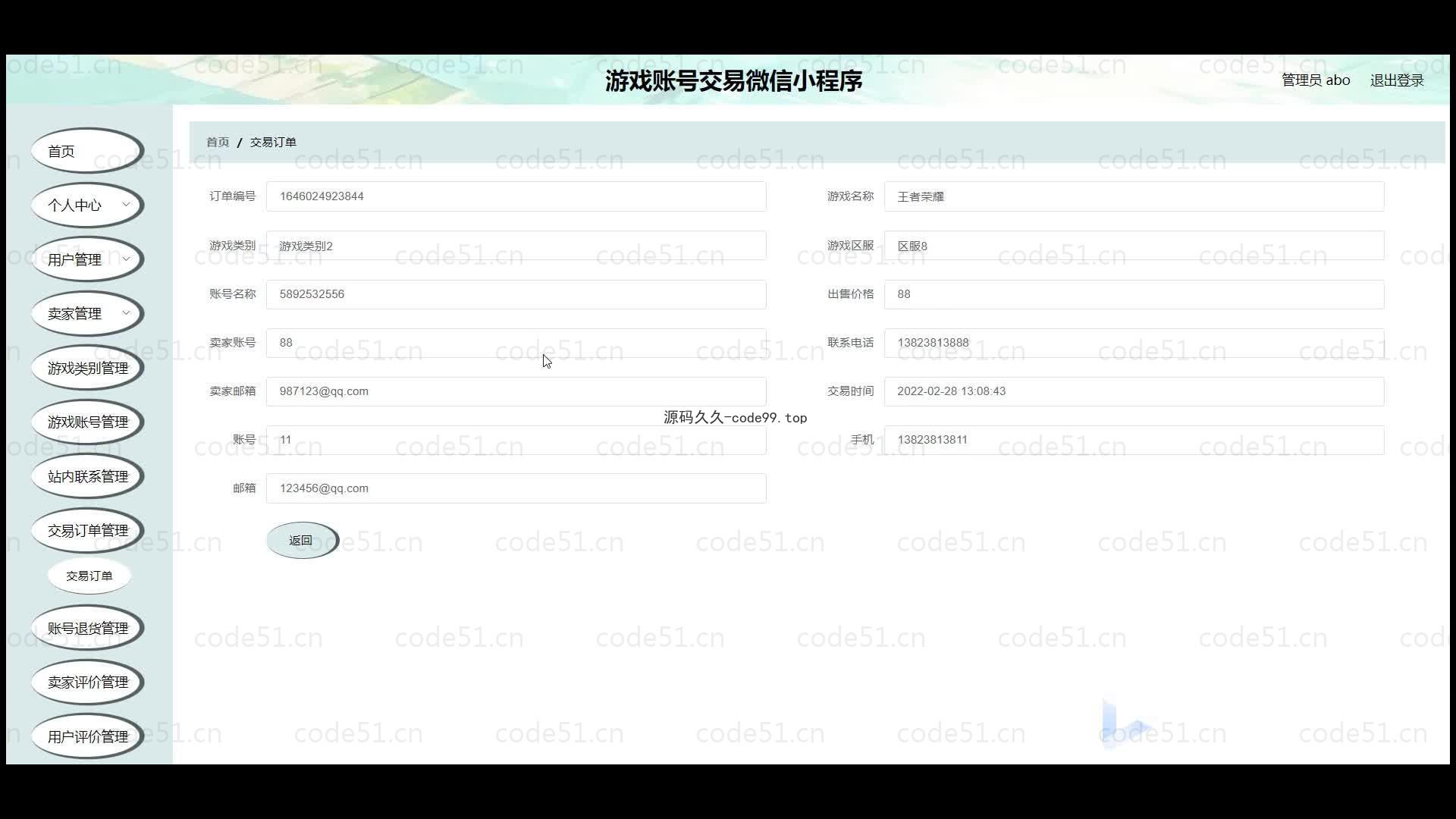Focus the 账号名称 field showing 5892532556
The image size is (1456, 819).
(516, 294)
